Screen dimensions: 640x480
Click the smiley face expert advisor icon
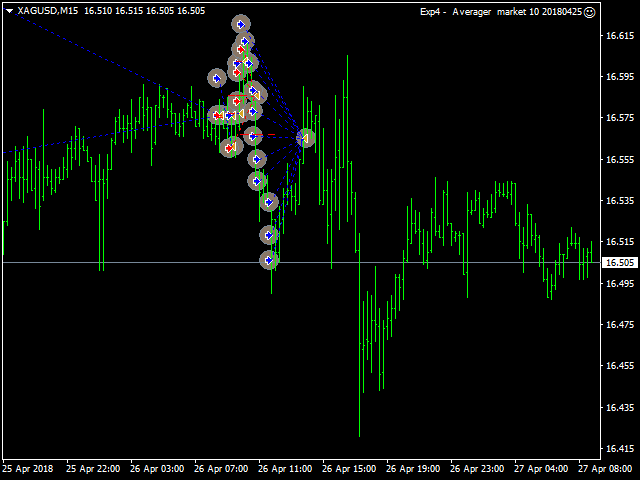point(589,13)
